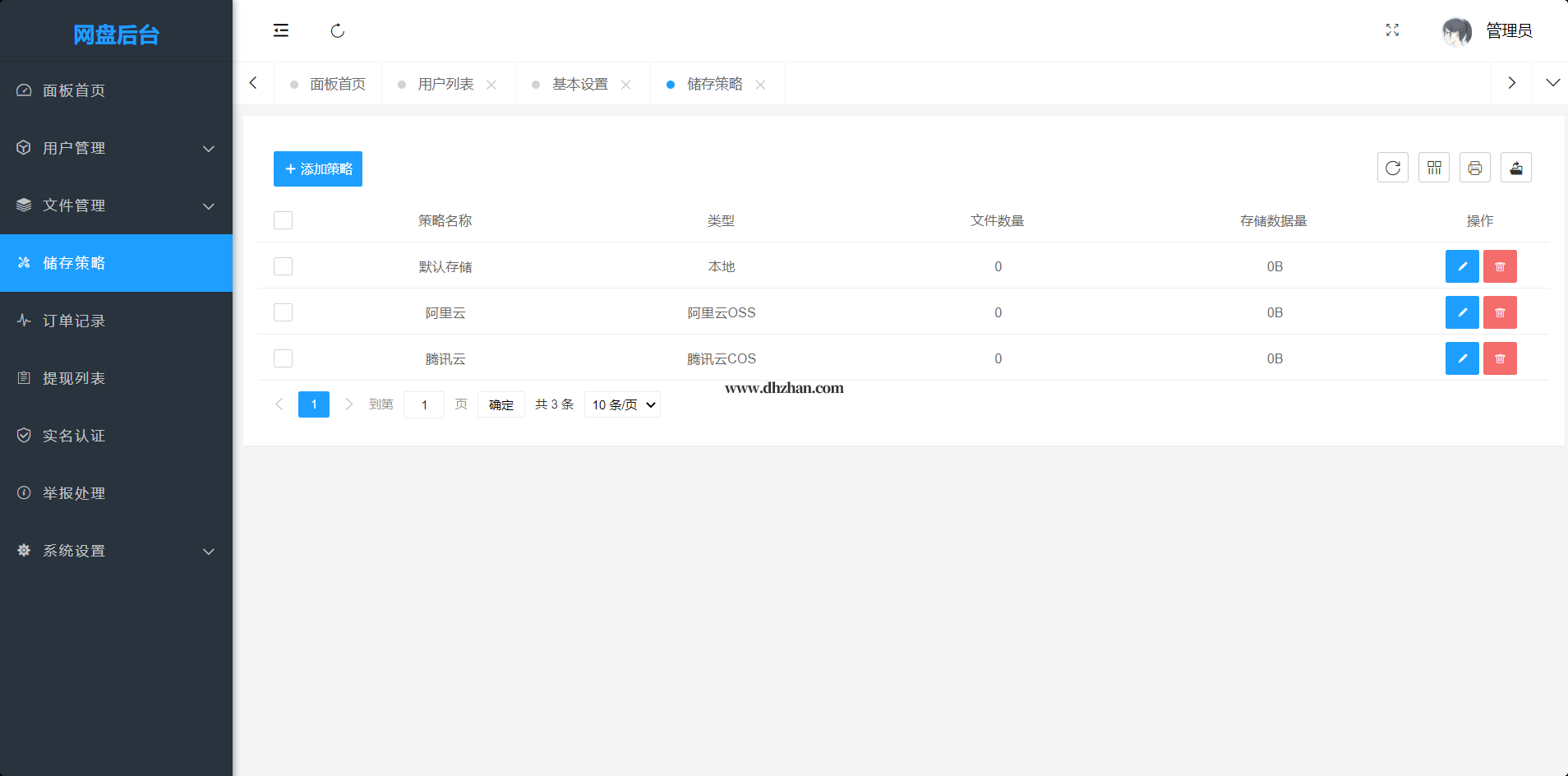Enter fullscreen using the expand icon
Image resolution: width=1568 pixels, height=776 pixels.
[1392, 30]
